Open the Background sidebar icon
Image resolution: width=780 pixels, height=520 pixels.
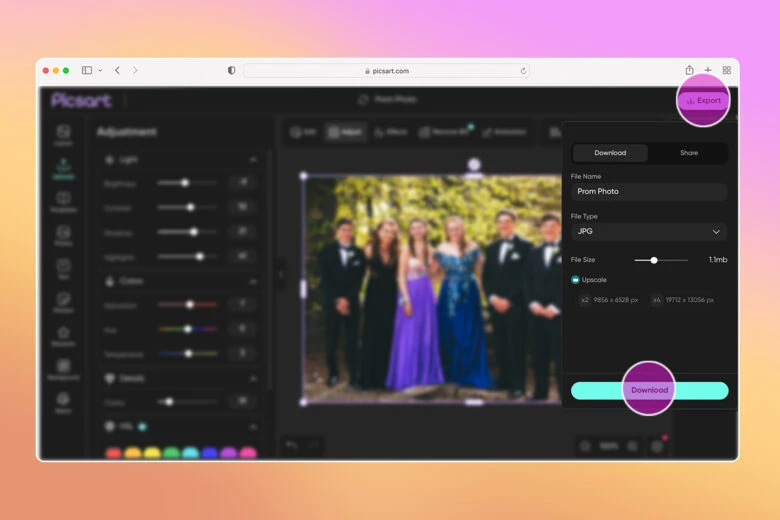coord(63,369)
